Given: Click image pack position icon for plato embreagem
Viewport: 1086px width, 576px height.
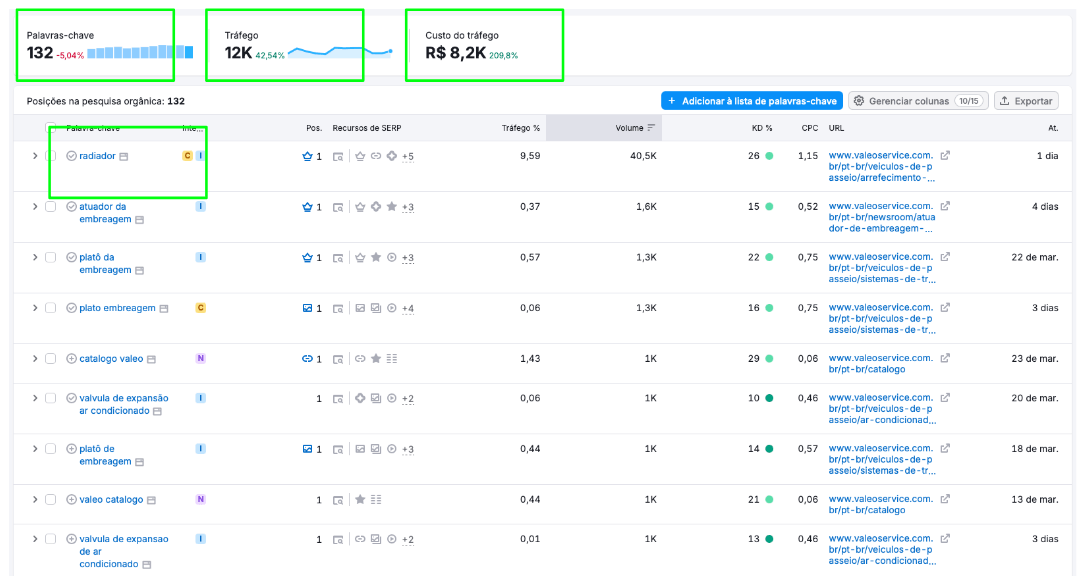Looking at the screenshot, I should click(308, 308).
